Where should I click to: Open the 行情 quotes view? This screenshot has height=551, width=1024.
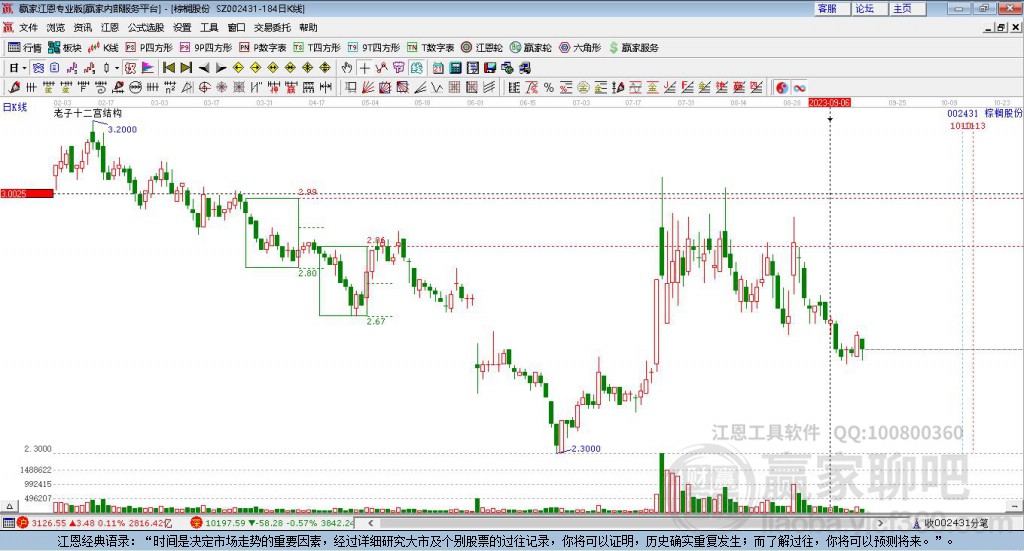tap(24, 48)
